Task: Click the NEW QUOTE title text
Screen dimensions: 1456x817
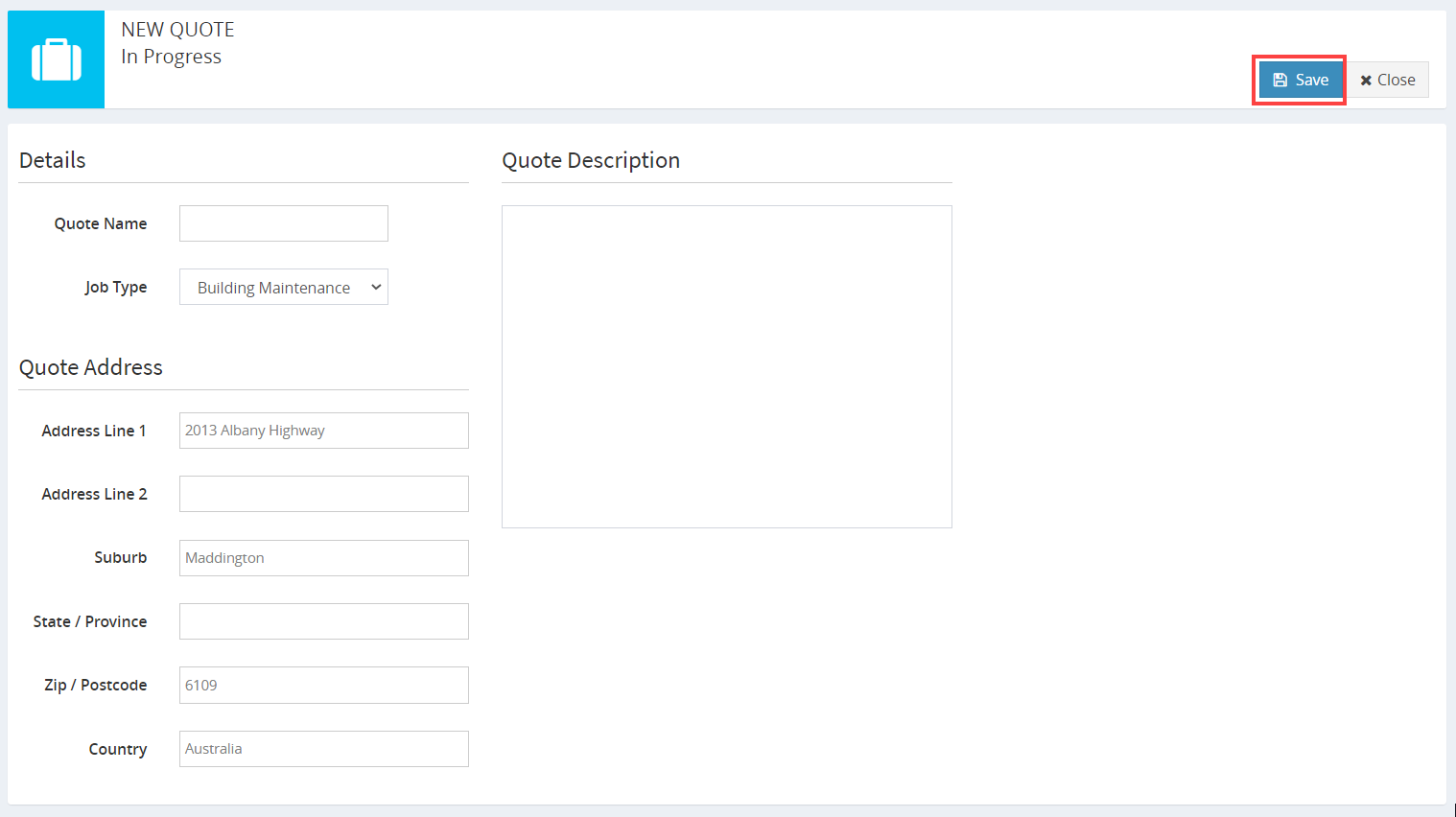Action: point(177,30)
